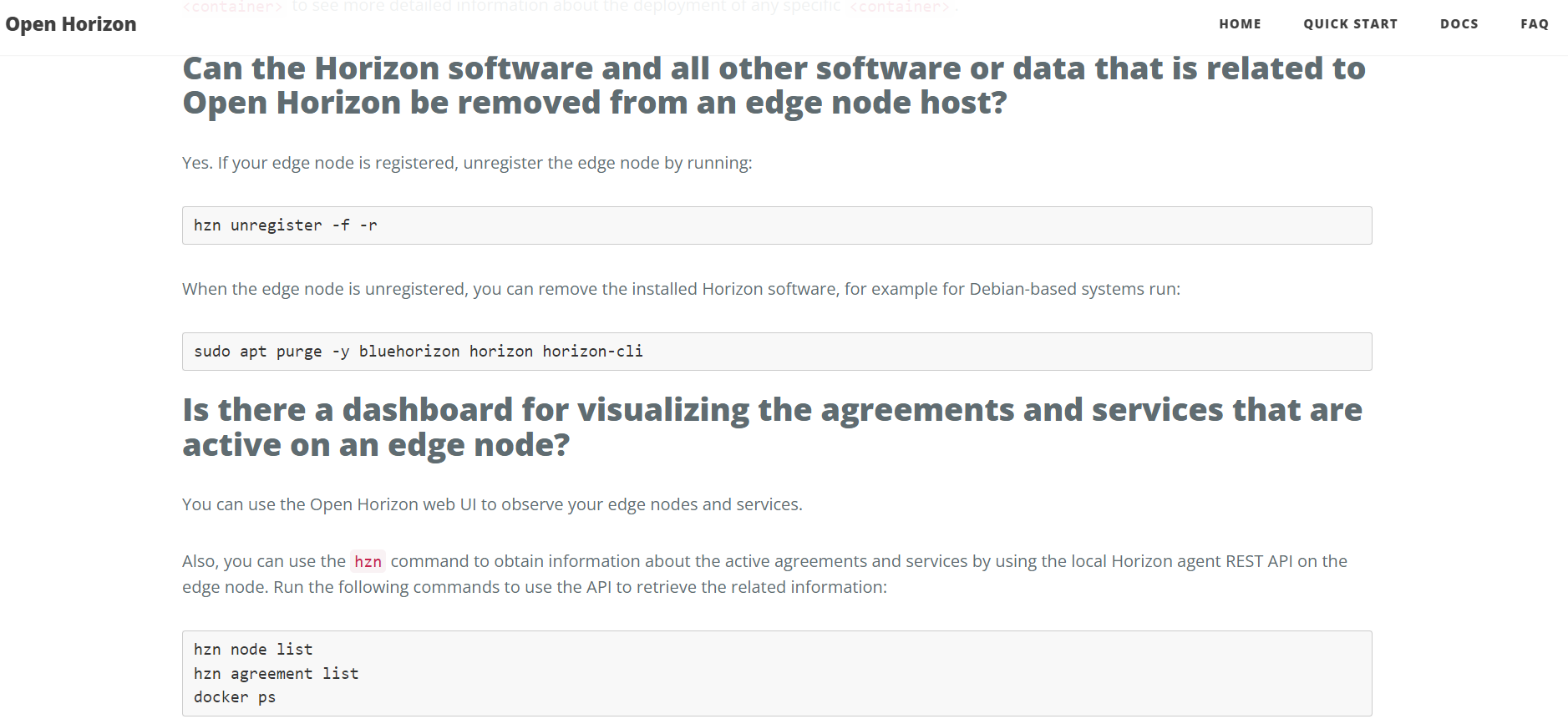Click the Open Horizon web UI paragraph text
Image resolution: width=1568 pixels, height=724 pixels.
(491, 504)
